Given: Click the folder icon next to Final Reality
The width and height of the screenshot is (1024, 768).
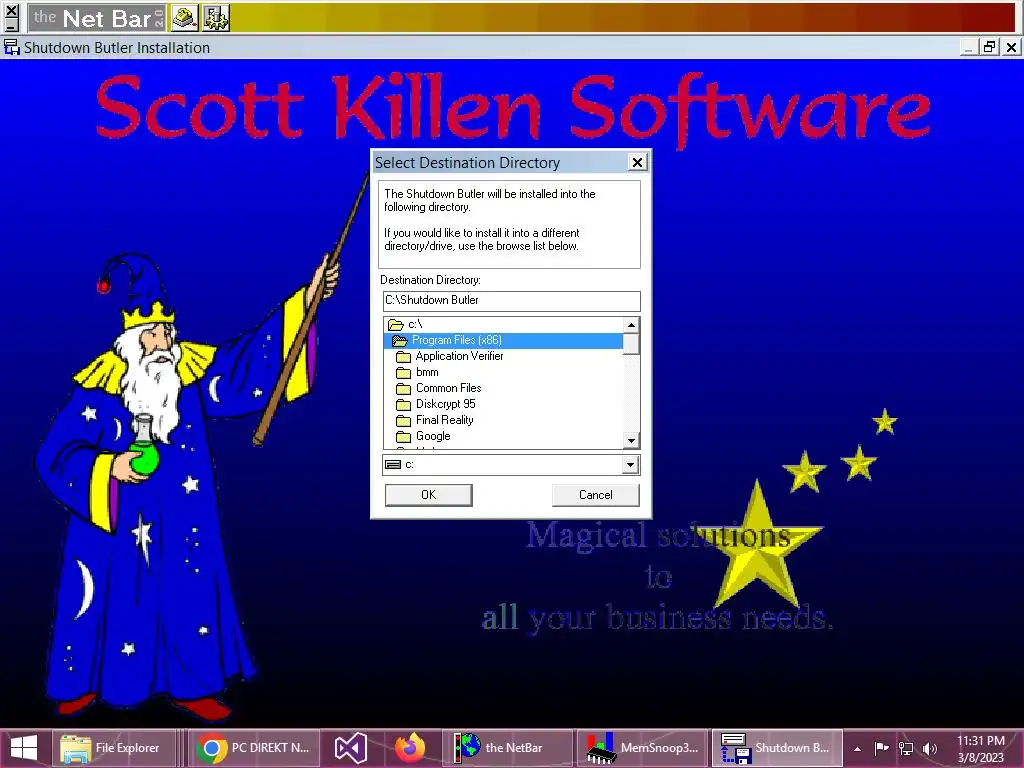Looking at the screenshot, I should (x=404, y=421).
